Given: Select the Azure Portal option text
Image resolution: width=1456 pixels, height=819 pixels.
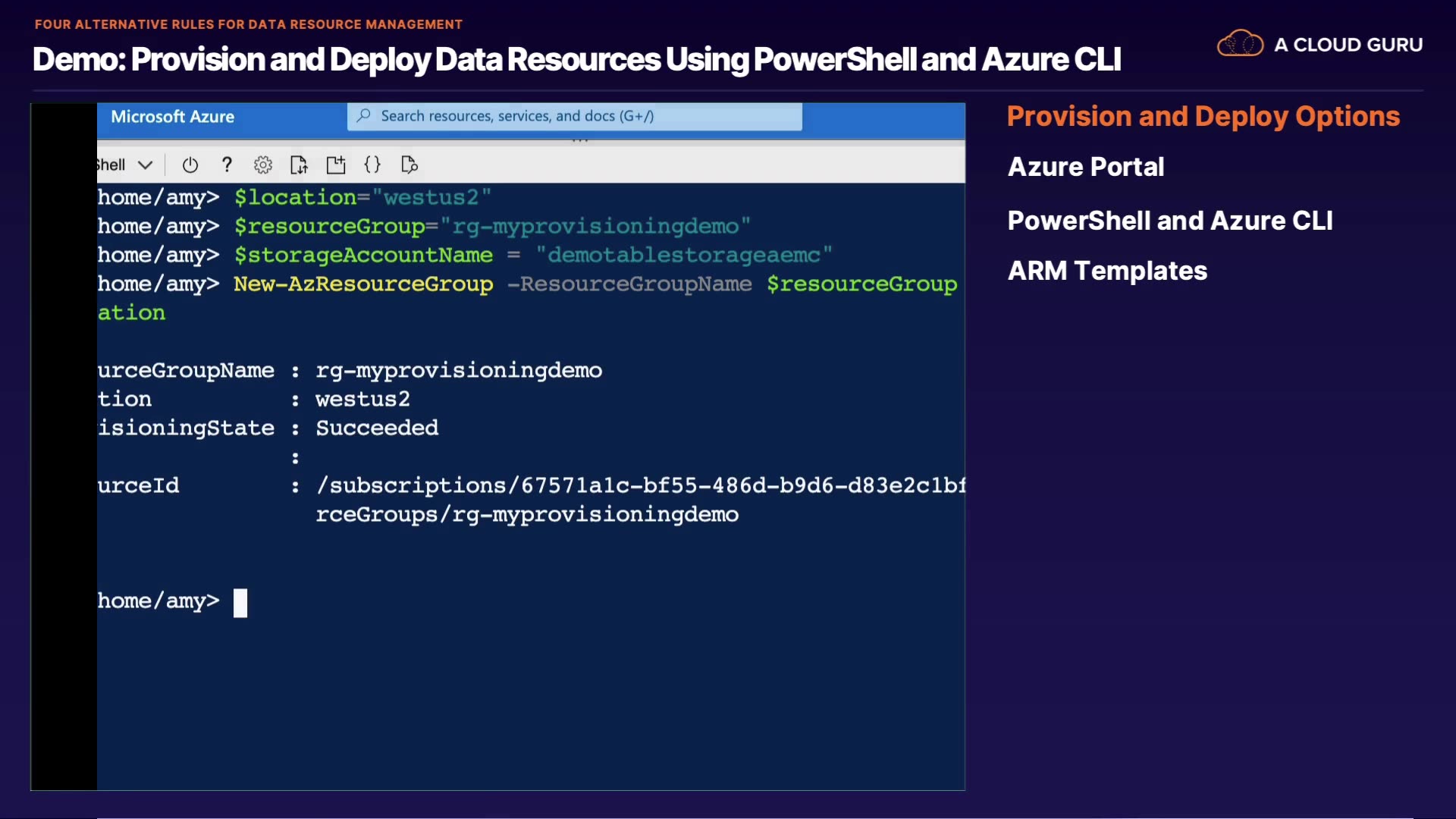Looking at the screenshot, I should tap(1085, 167).
